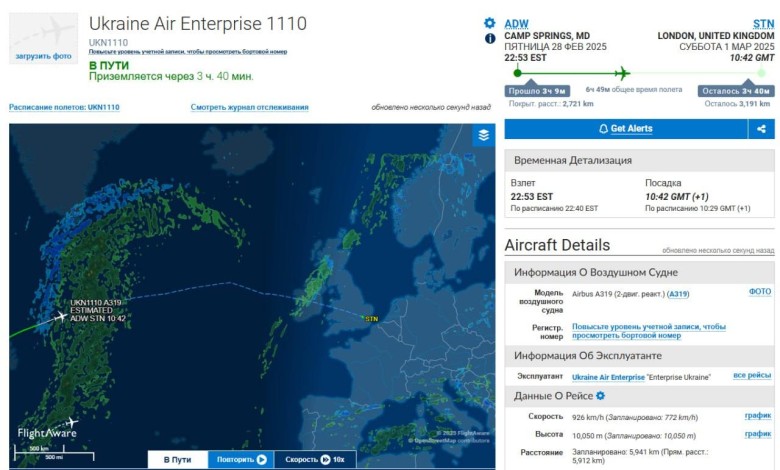Click the Повторить replay button
Image resolution: width=780 pixels, height=470 pixels.
pyautogui.click(x=241, y=460)
